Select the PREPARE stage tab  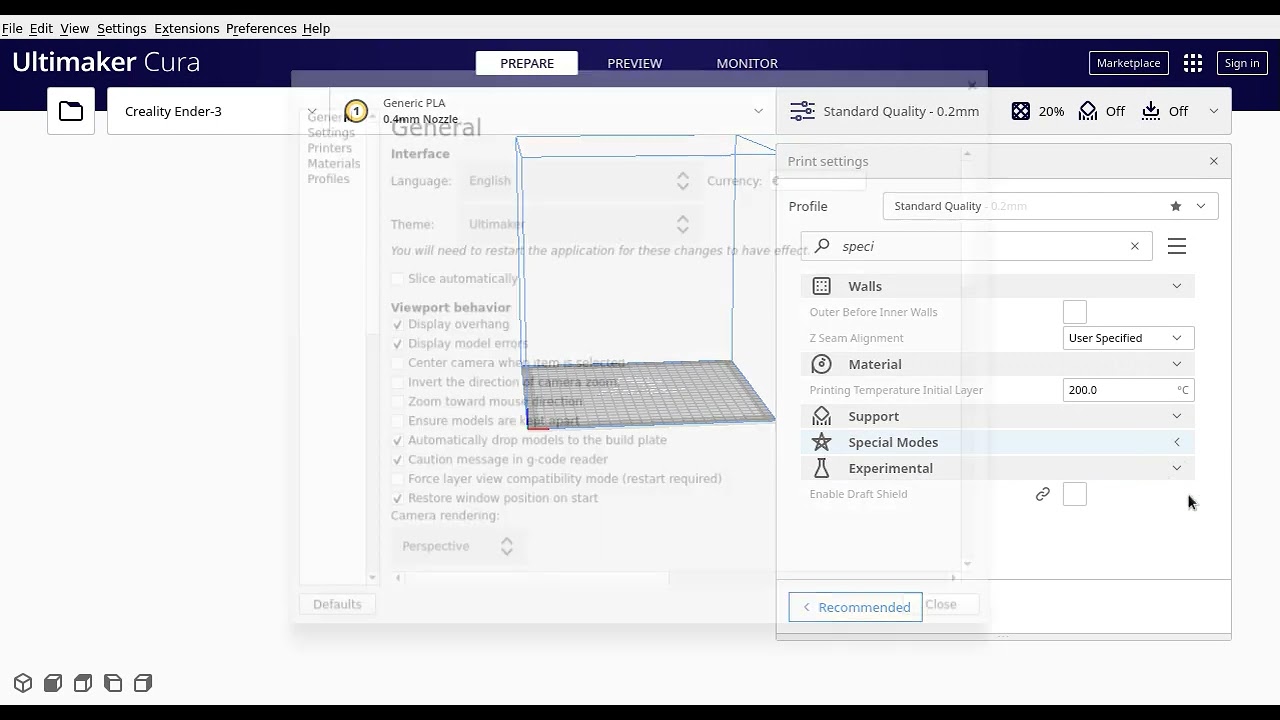tap(527, 63)
